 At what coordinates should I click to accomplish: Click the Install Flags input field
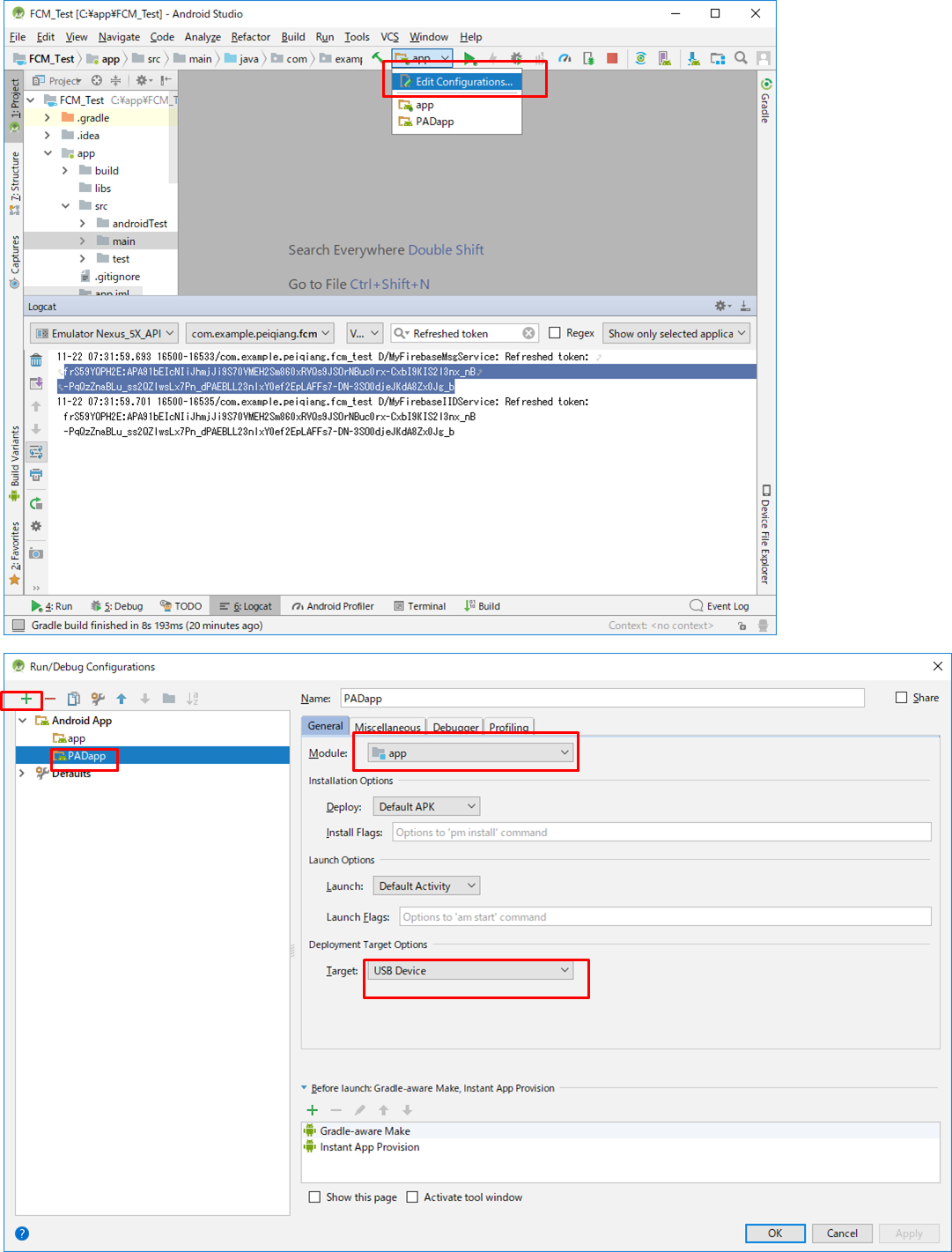661,833
